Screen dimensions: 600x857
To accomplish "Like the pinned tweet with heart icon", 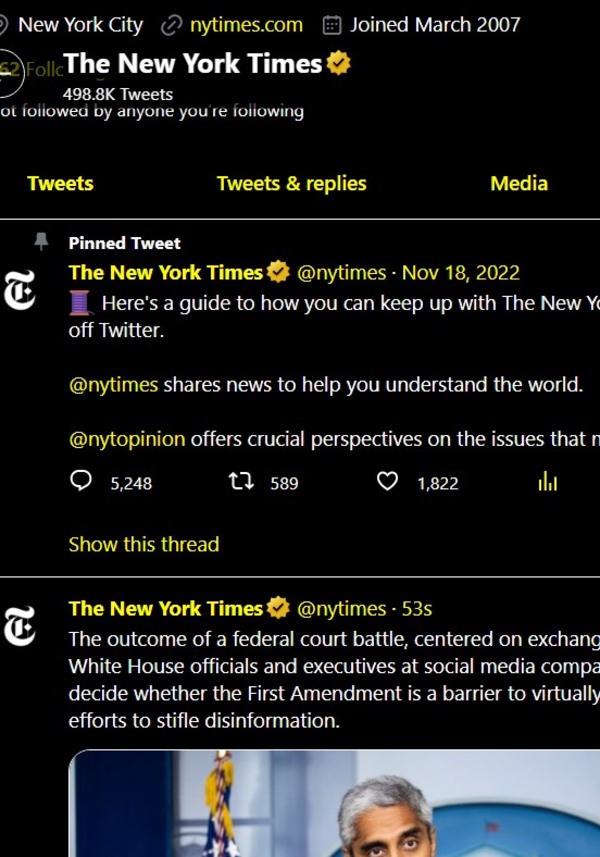I will click(387, 483).
